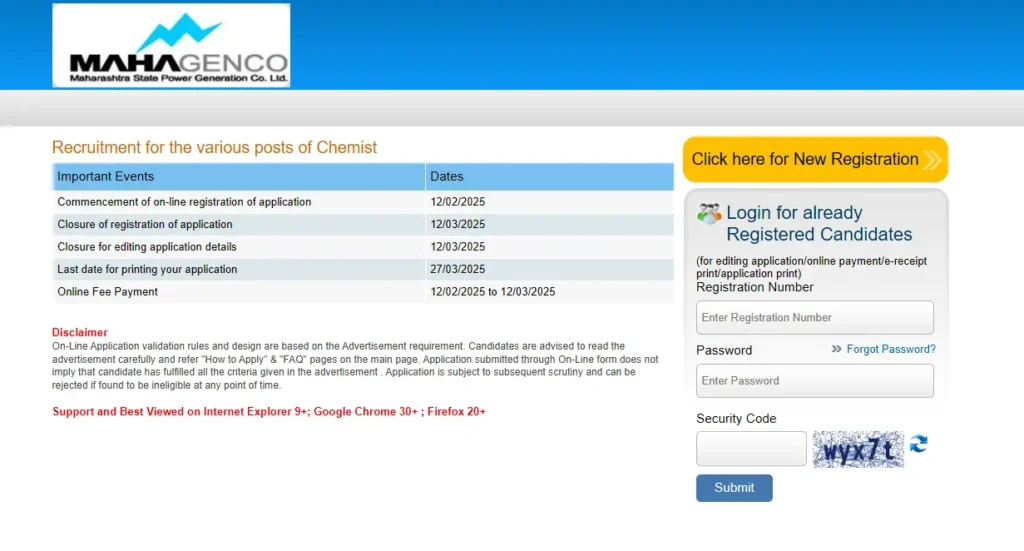This screenshot has width=1024, height=551.
Task: Click the MAHAGENCO logo
Action: tap(171, 45)
